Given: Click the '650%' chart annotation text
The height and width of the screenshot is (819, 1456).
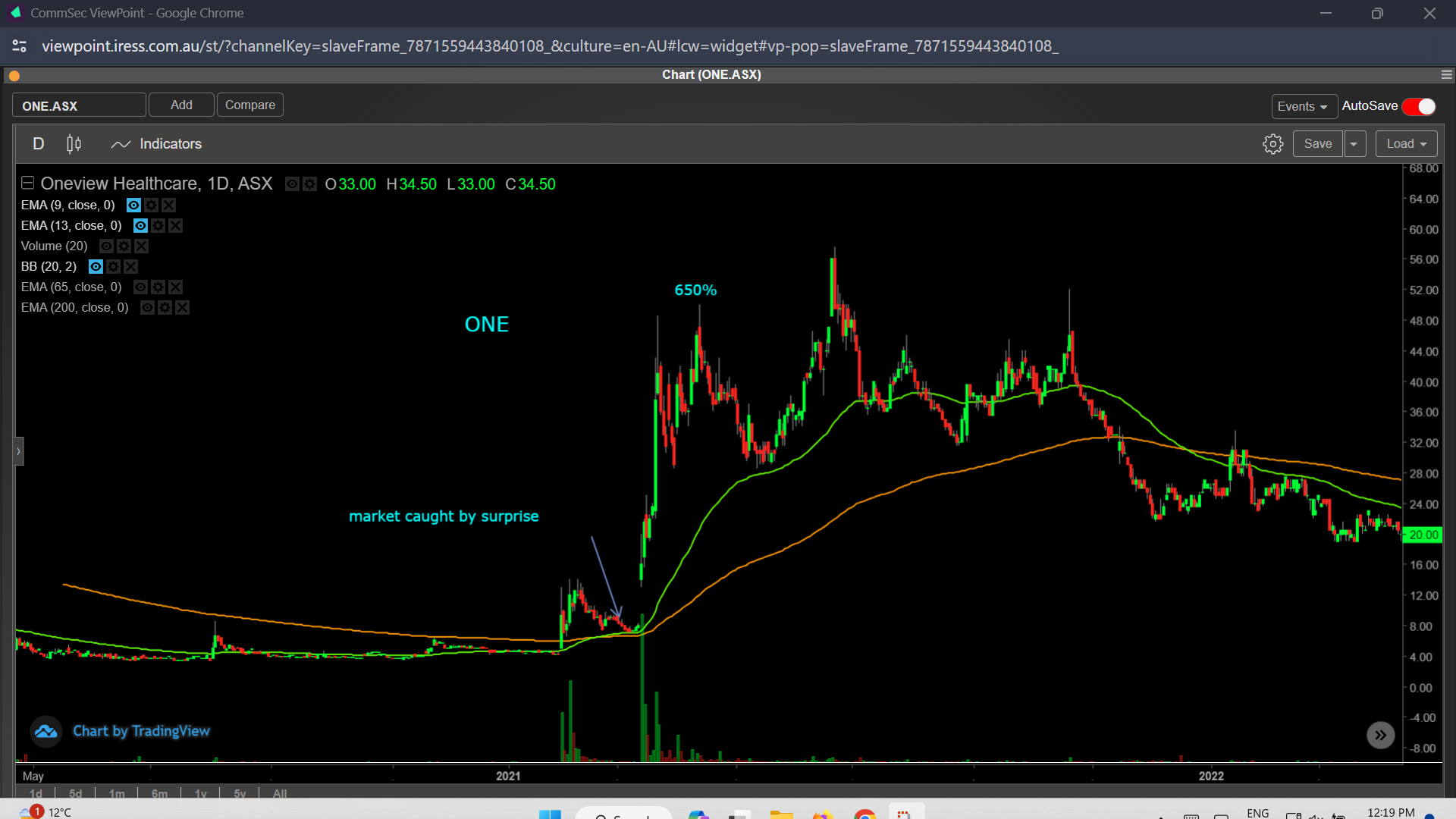Looking at the screenshot, I should tap(695, 290).
